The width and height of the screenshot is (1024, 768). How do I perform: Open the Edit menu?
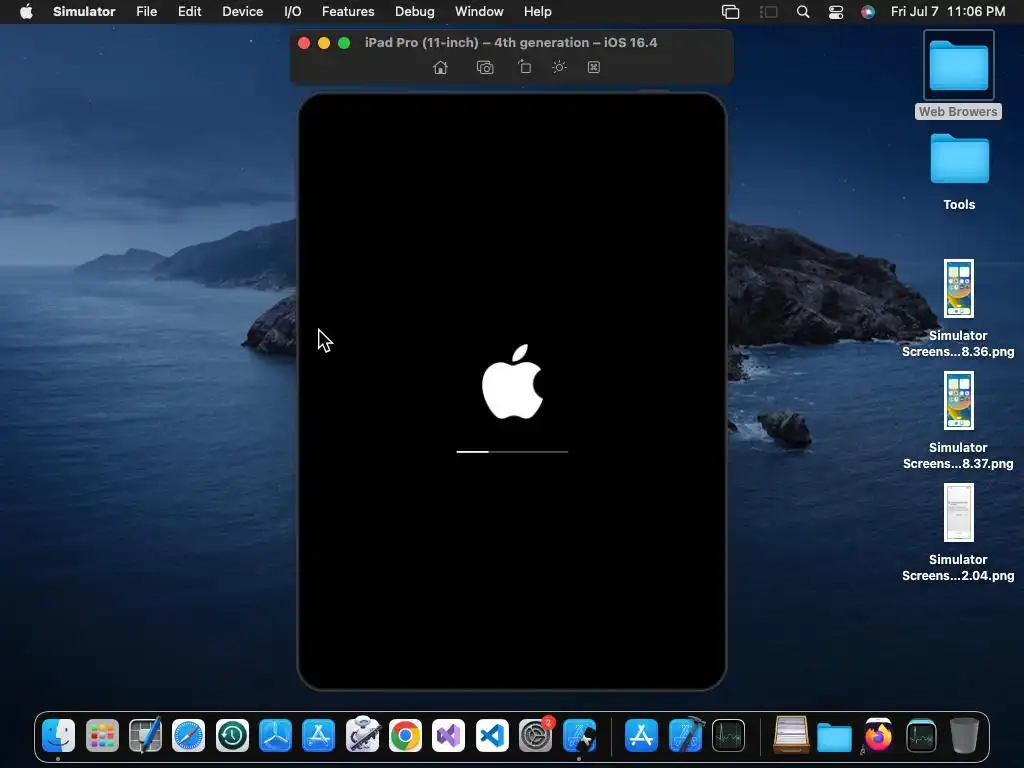pos(189,12)
